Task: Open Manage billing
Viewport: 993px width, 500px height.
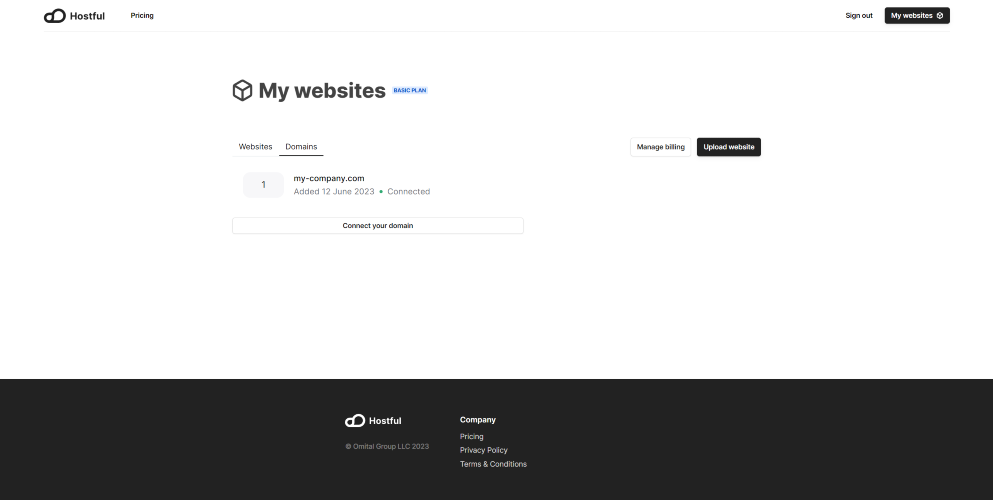Action: [661, 147]
